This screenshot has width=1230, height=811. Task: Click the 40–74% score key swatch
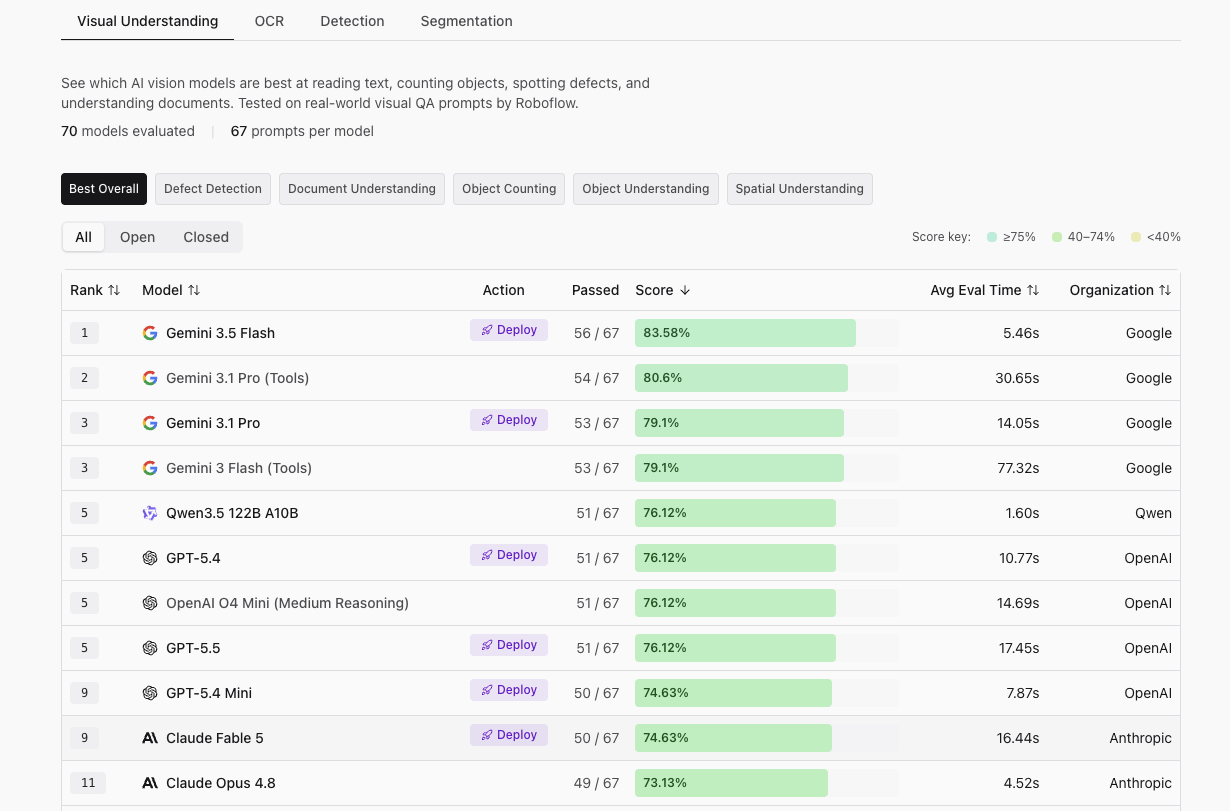point(1057,237)
